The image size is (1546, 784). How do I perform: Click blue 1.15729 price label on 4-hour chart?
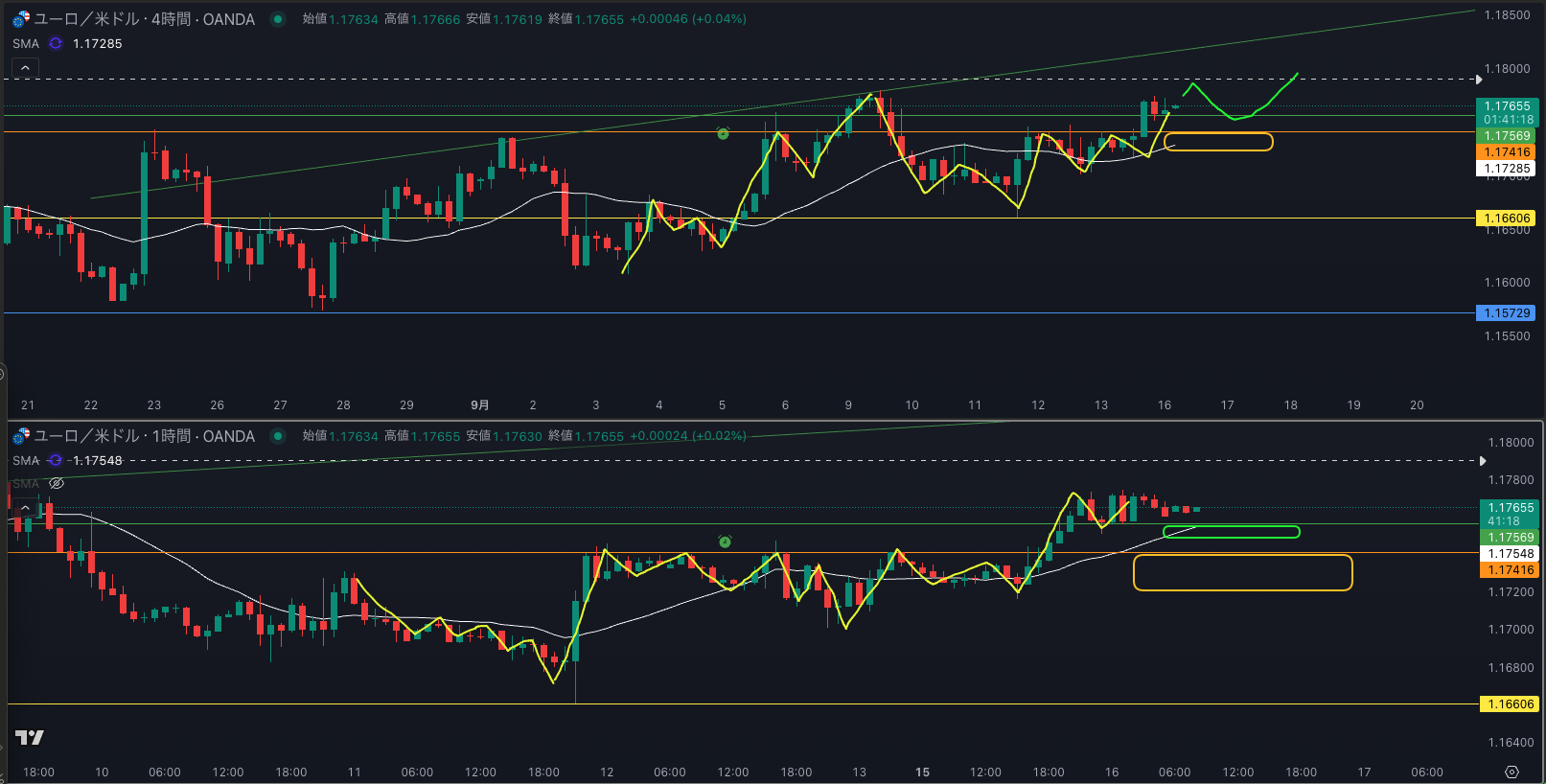point(1507,313)
